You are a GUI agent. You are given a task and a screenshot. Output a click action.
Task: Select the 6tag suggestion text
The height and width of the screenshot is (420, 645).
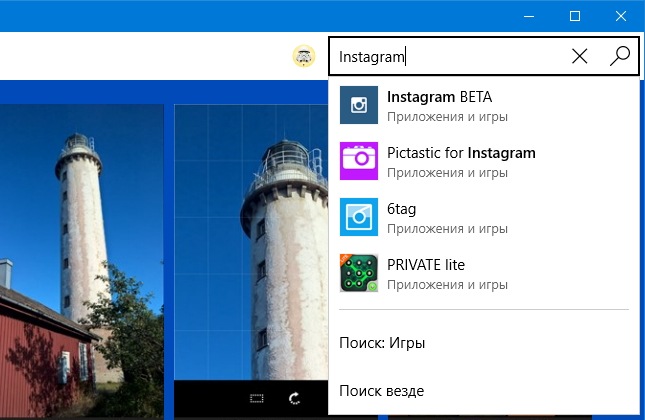point(401,209)
